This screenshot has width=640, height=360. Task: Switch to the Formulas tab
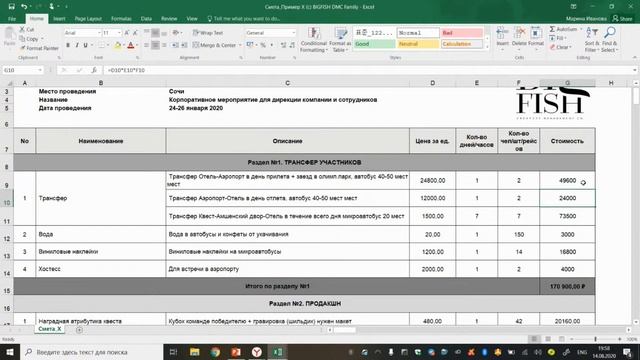(x=121, y=19)
